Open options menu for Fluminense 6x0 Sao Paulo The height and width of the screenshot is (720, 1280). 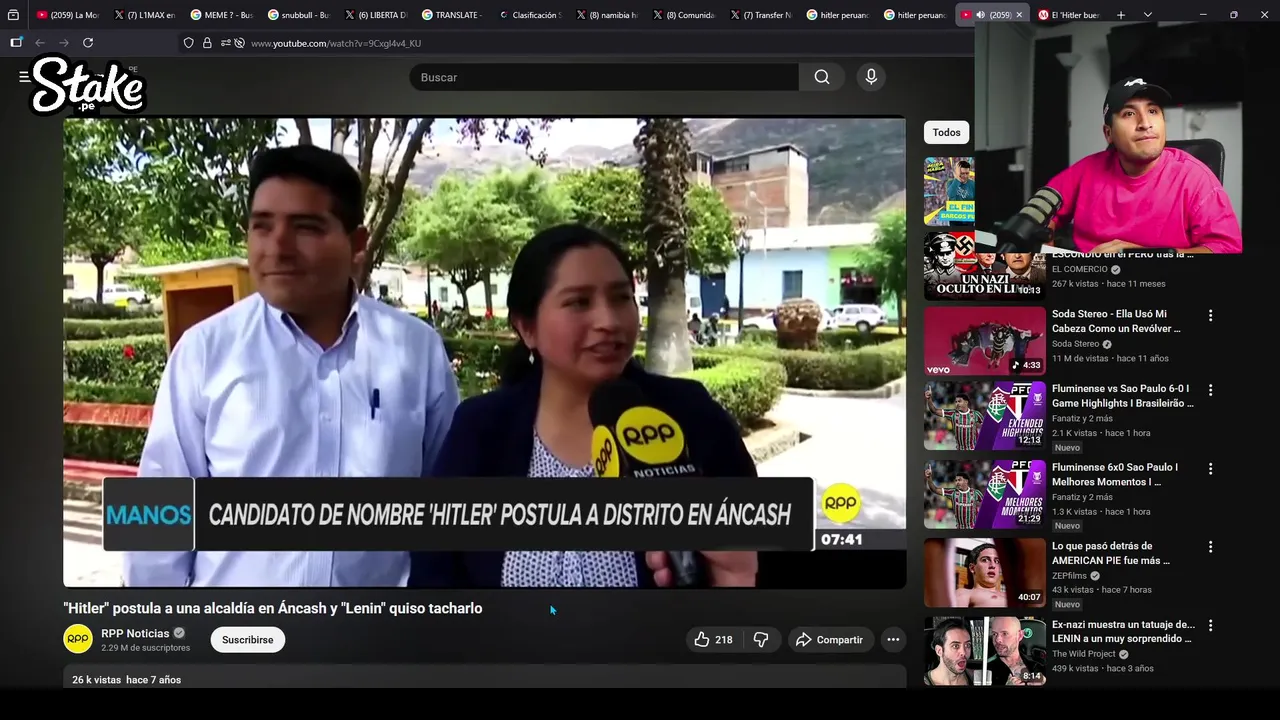tap(1210, 468)
